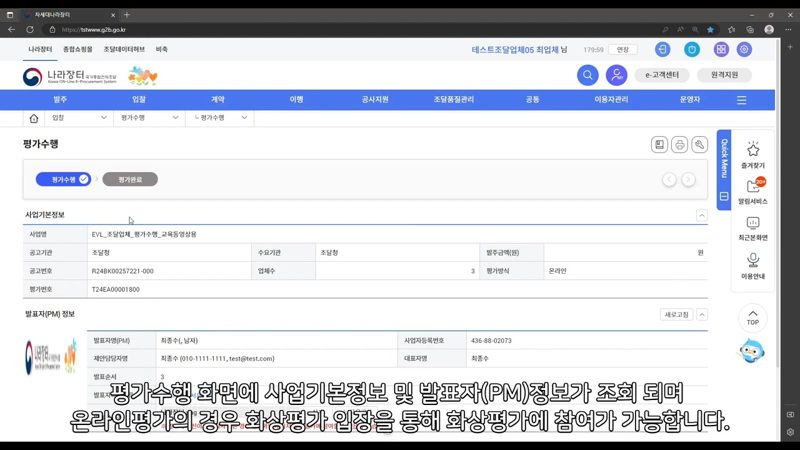Click the previous step arrow in progress bar
The height and width of the screenshot is (450, 800).
click(x=669, y=180)
